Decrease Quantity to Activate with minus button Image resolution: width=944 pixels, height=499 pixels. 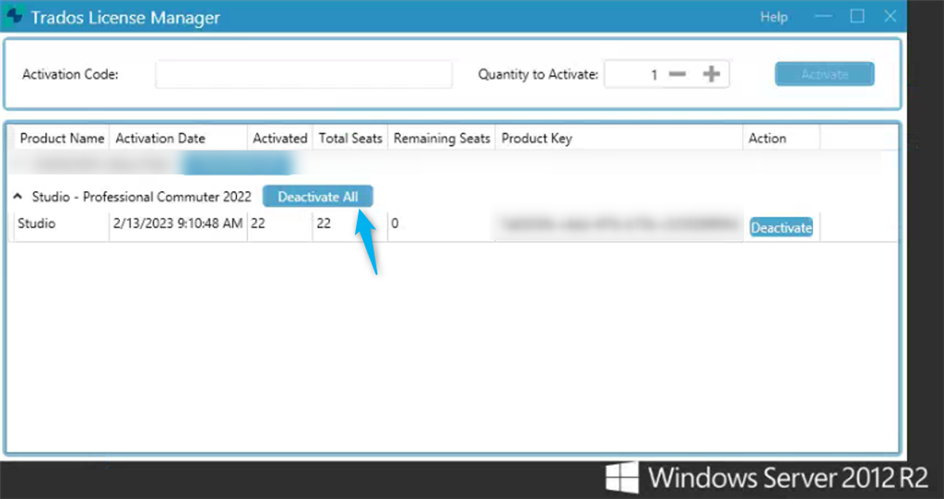point(677,74)
